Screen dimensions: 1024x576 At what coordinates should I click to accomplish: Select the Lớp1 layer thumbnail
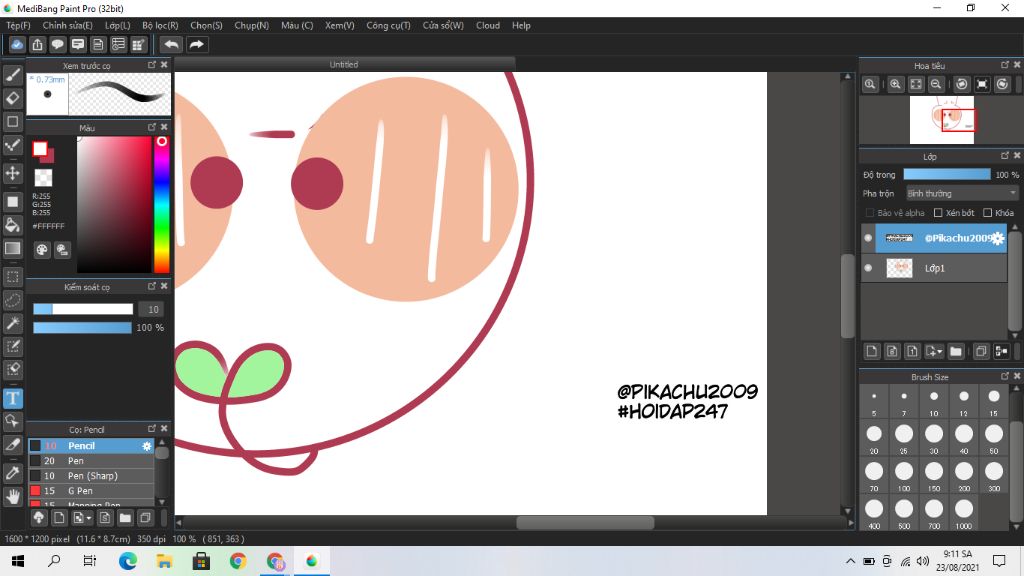[x=899, y=268]
